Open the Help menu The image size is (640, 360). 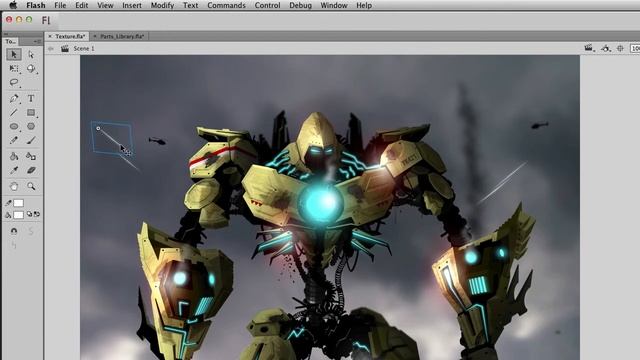[364, 5]
